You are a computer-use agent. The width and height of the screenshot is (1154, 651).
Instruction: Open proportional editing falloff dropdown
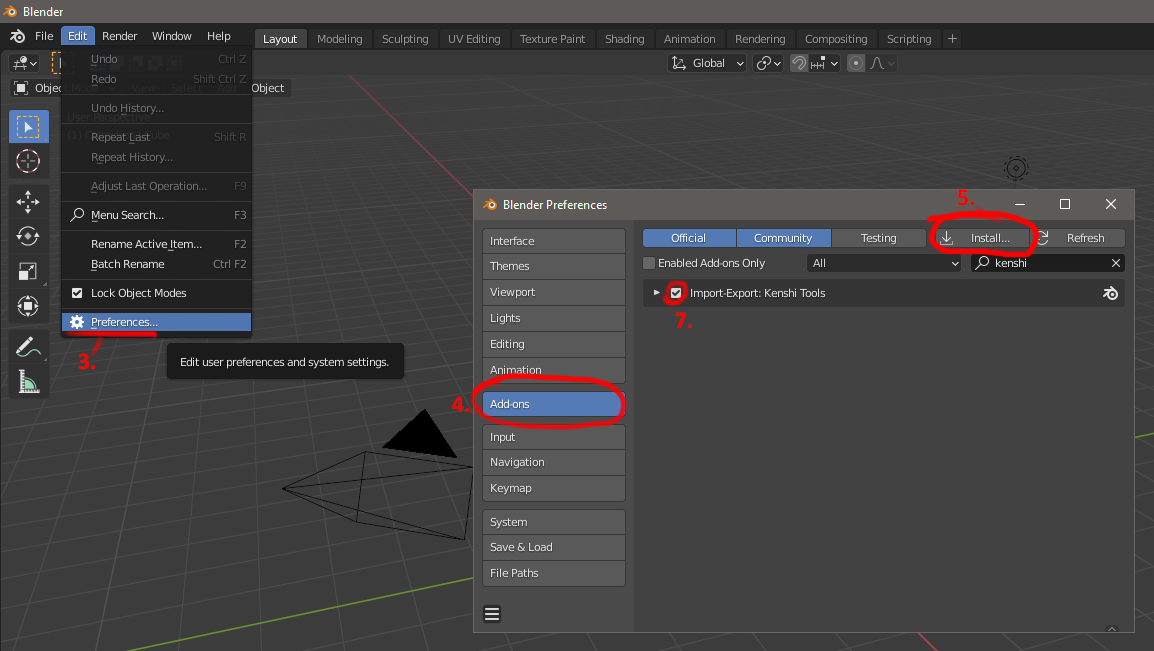pos(882,63)
